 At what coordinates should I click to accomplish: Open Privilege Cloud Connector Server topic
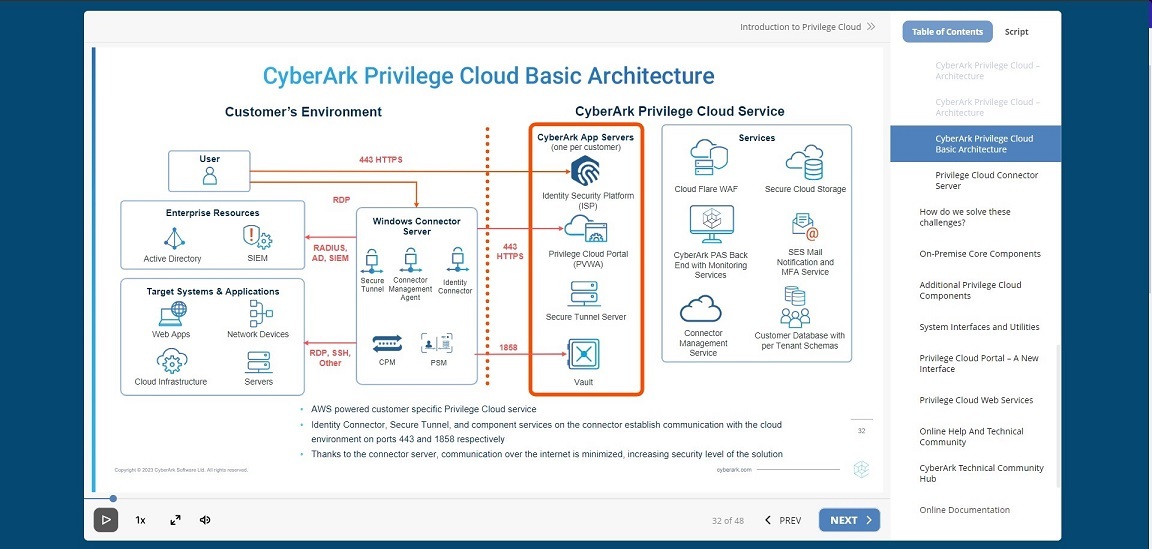click(x=987, y=181)
